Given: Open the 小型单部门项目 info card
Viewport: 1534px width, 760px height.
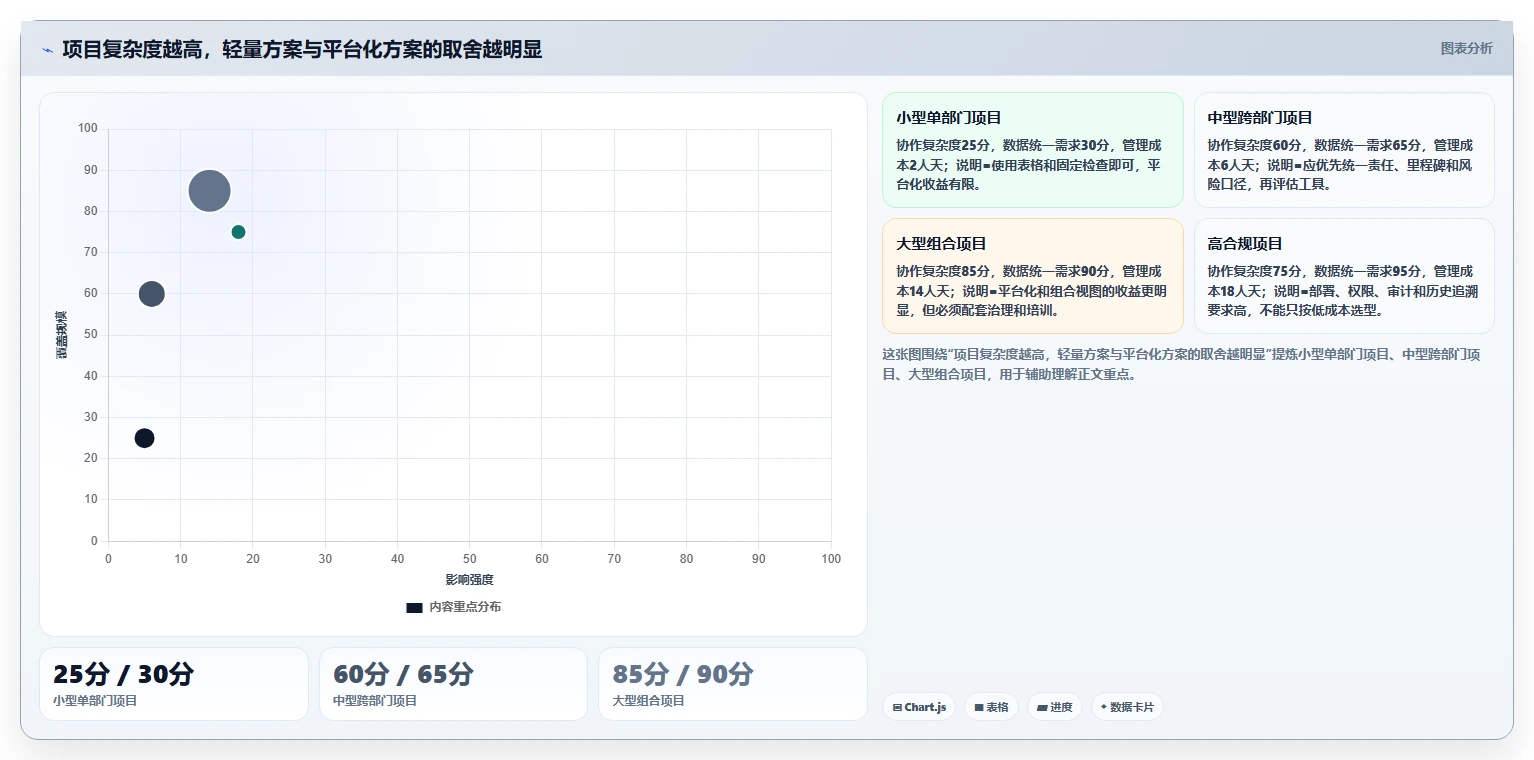Looking at the screenshot, I should (x=1032, y=150).
